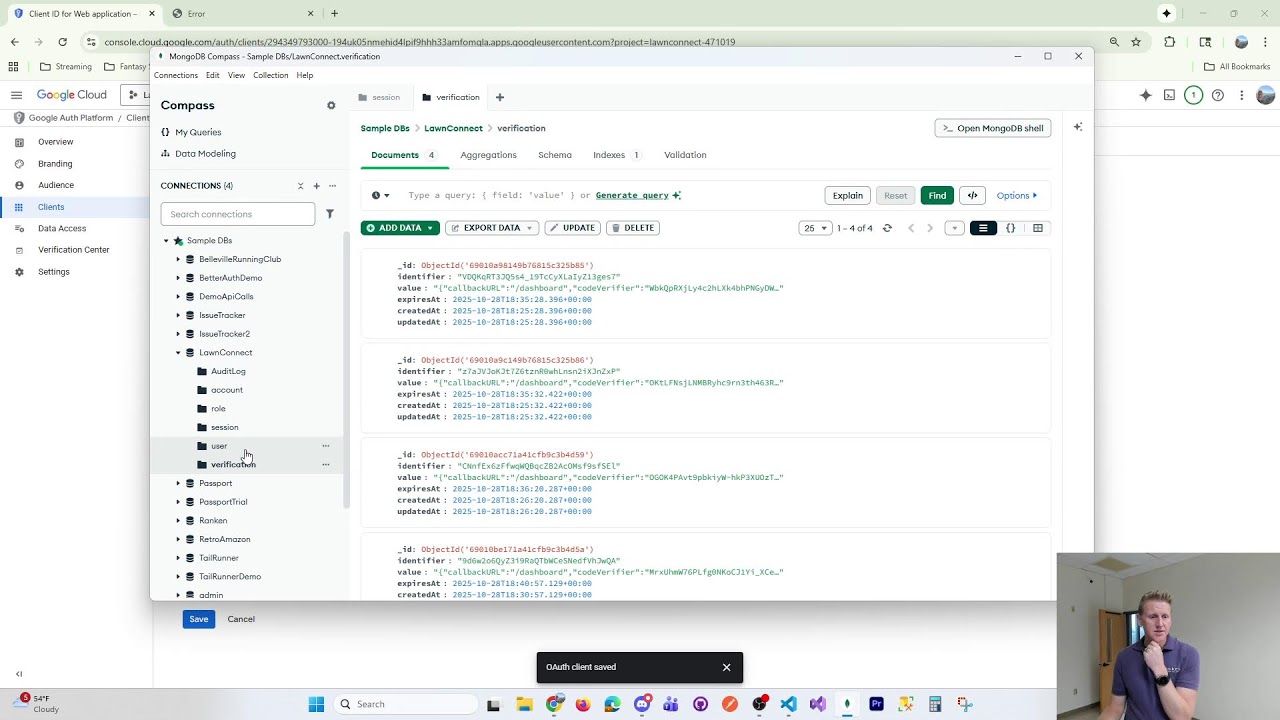Expand query Options
Image resolution: width=1280 pixels, height=720 pixels.
point(1016,196)
